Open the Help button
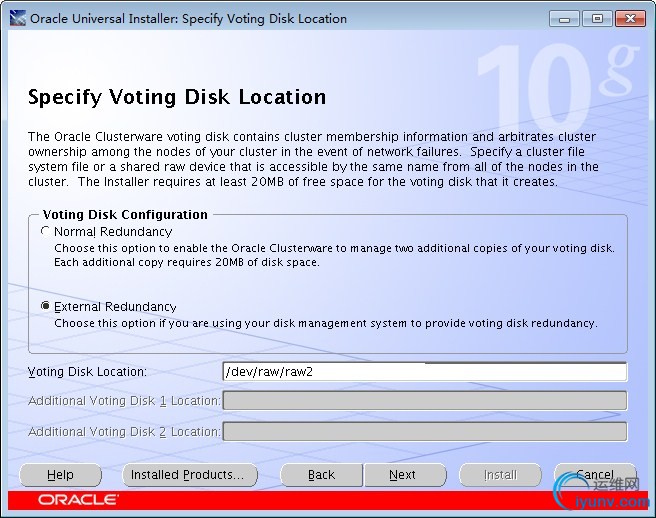The image size is (656, 518). pyautogui.click(x=61, y=475)
